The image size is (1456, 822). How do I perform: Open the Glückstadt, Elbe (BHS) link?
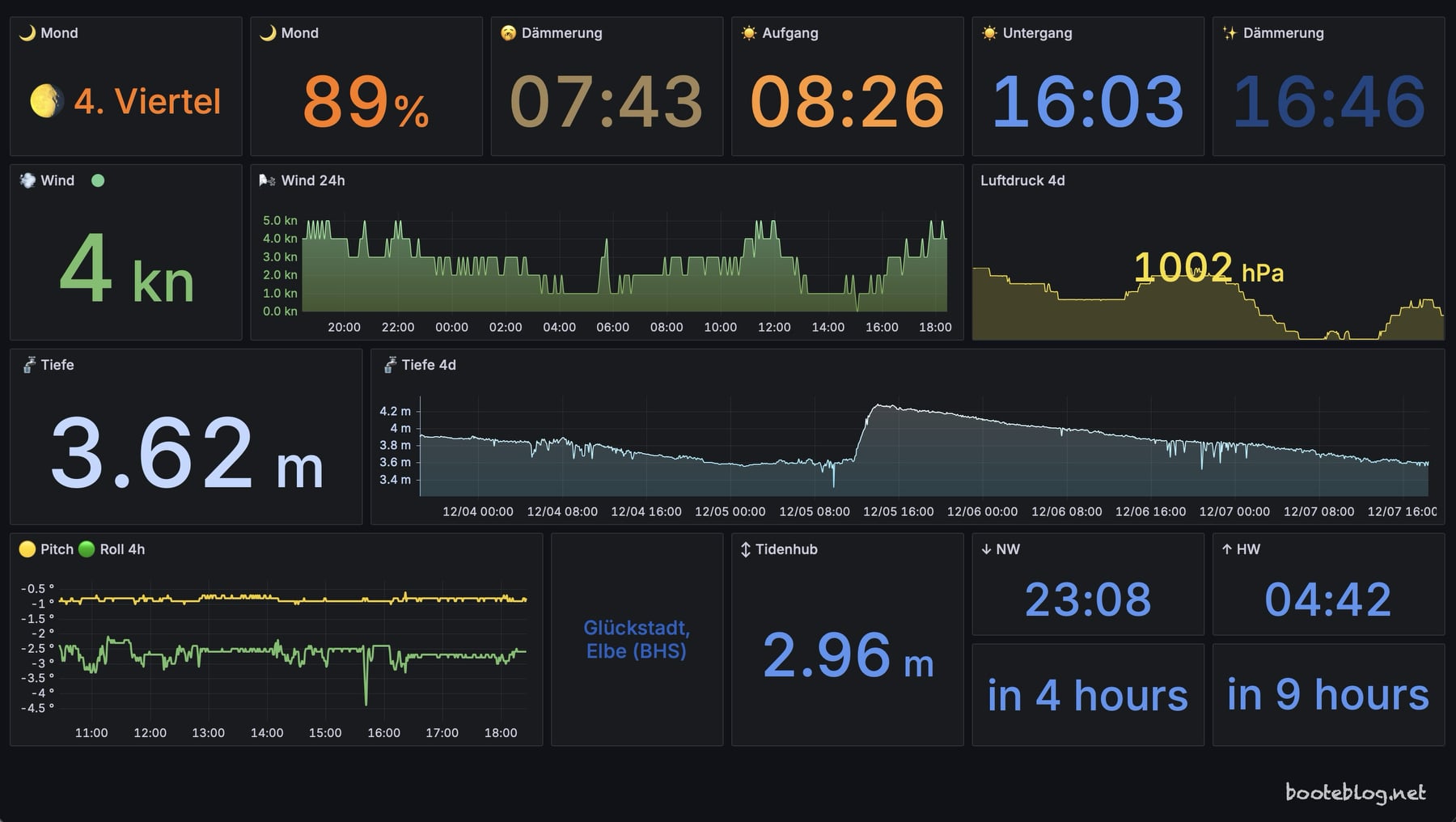pos(637,639)
